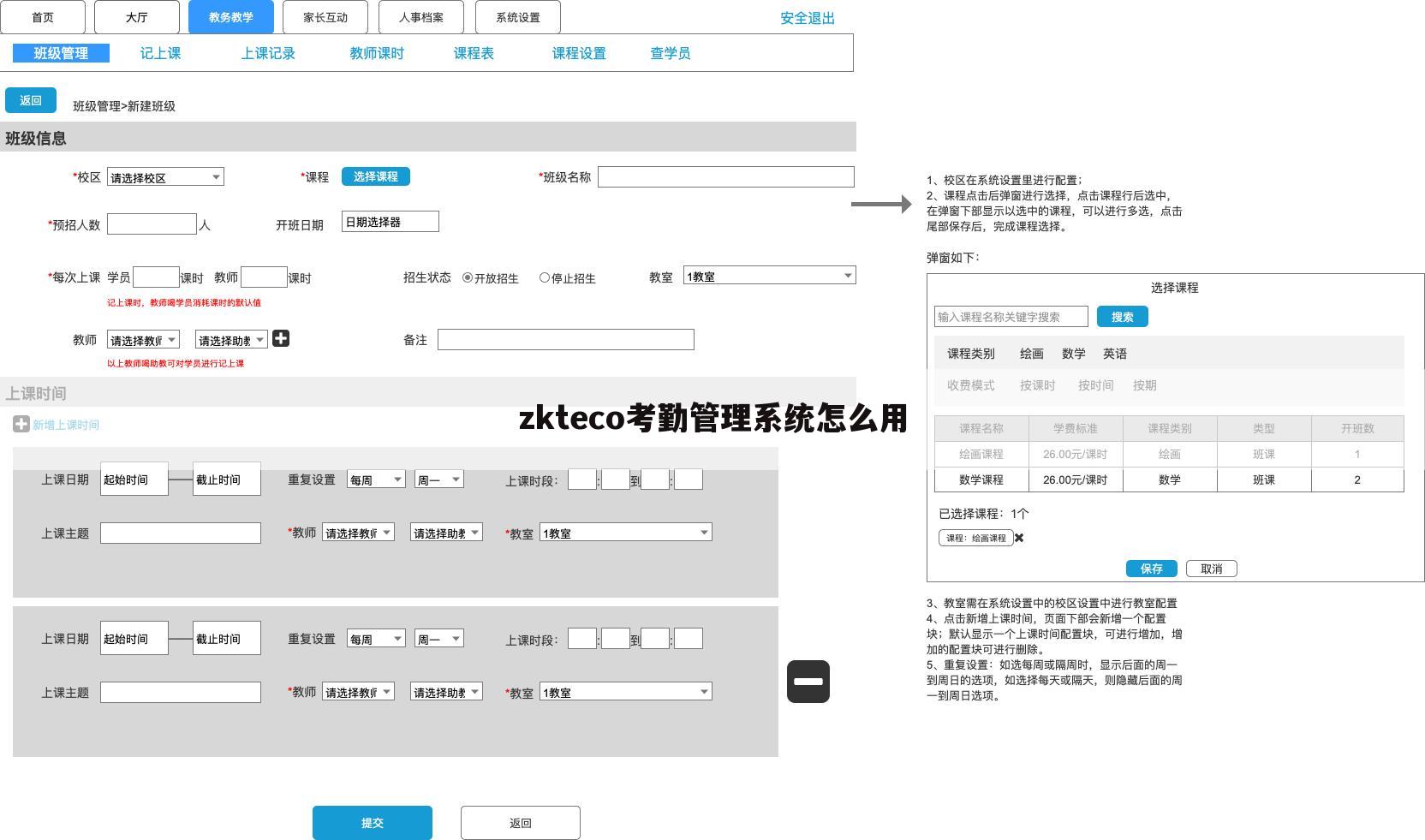This screenshot has width=1425, height=840.
Task: Click the 预招人数 input field
Action: (152, 224)
